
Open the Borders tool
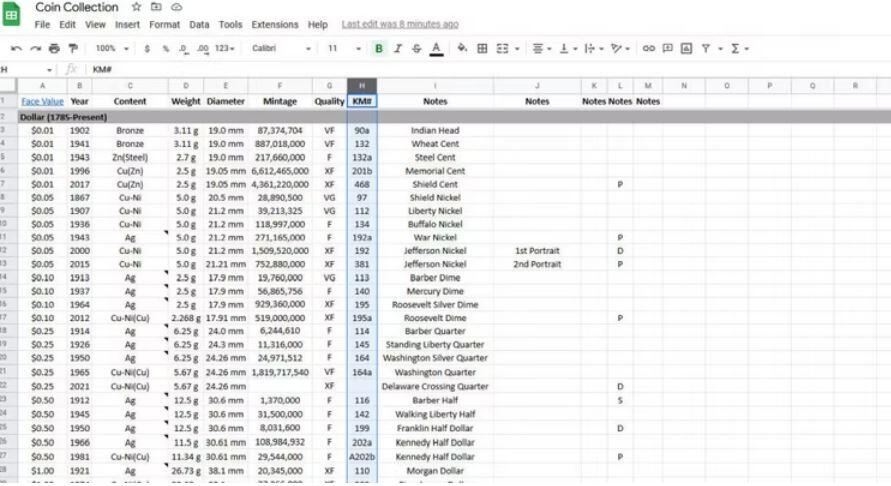click(x=482, y=48)
